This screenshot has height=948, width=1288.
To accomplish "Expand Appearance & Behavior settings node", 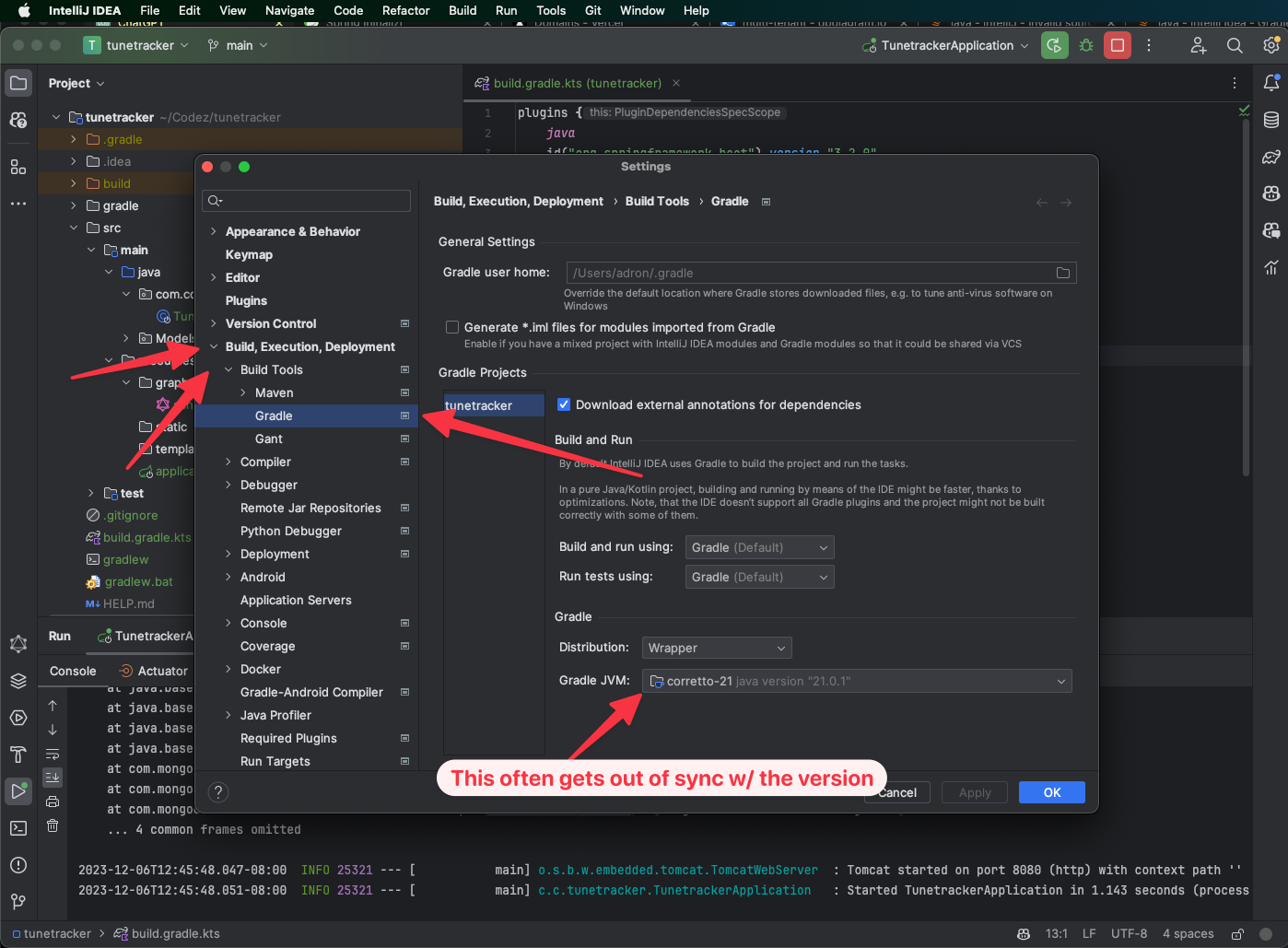I will click(214, 231).
